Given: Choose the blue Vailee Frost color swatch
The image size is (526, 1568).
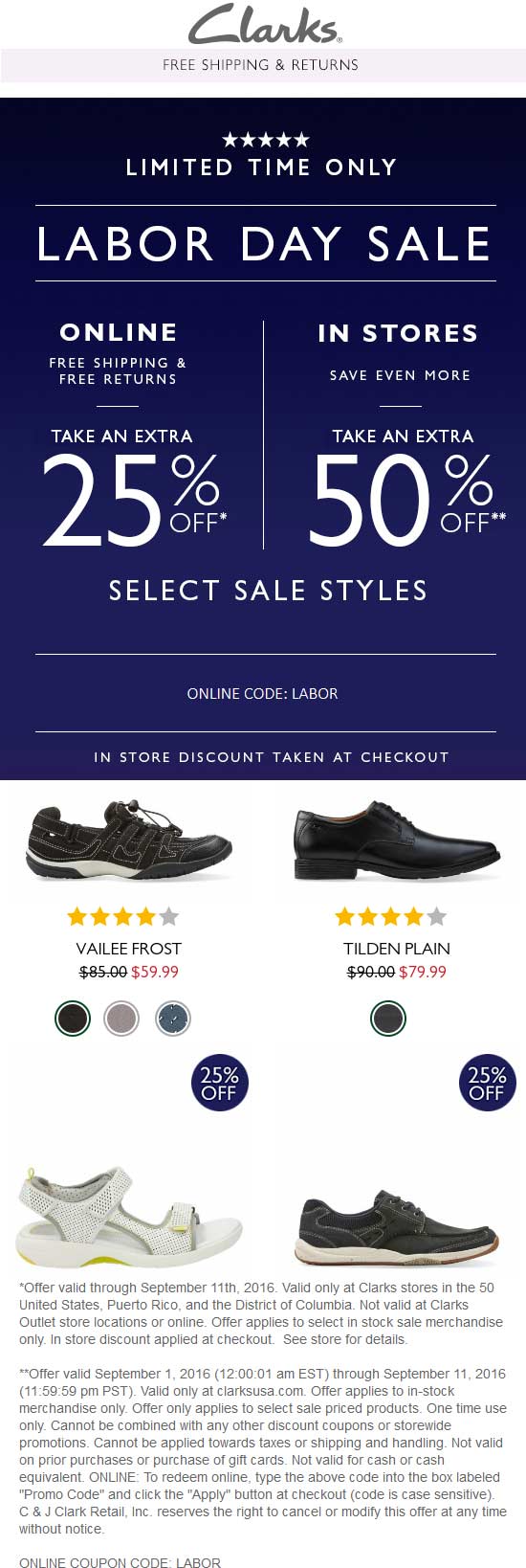Looking at the screenshot, I should point(173,1019).
